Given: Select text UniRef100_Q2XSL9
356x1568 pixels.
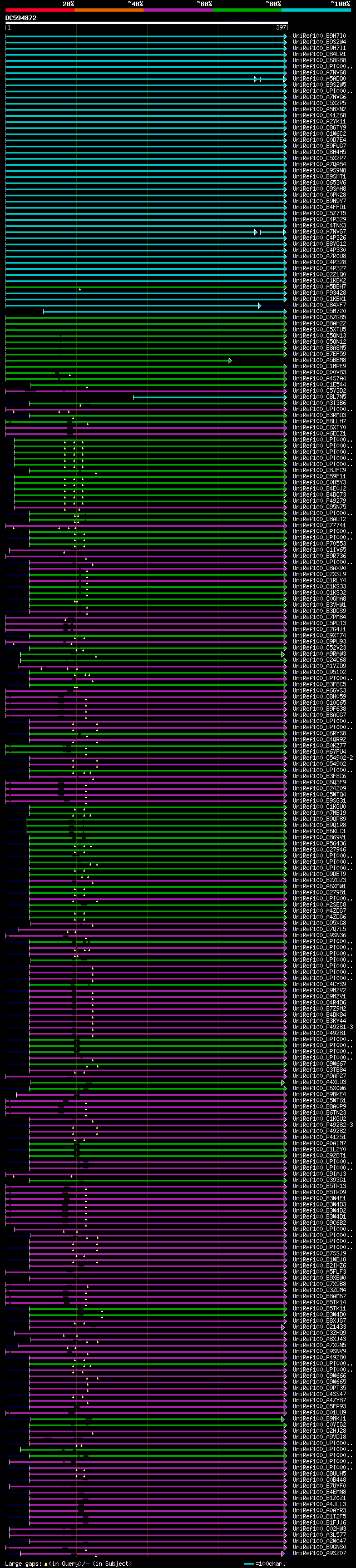Looking at the screenshot, I should click(319, 574).
